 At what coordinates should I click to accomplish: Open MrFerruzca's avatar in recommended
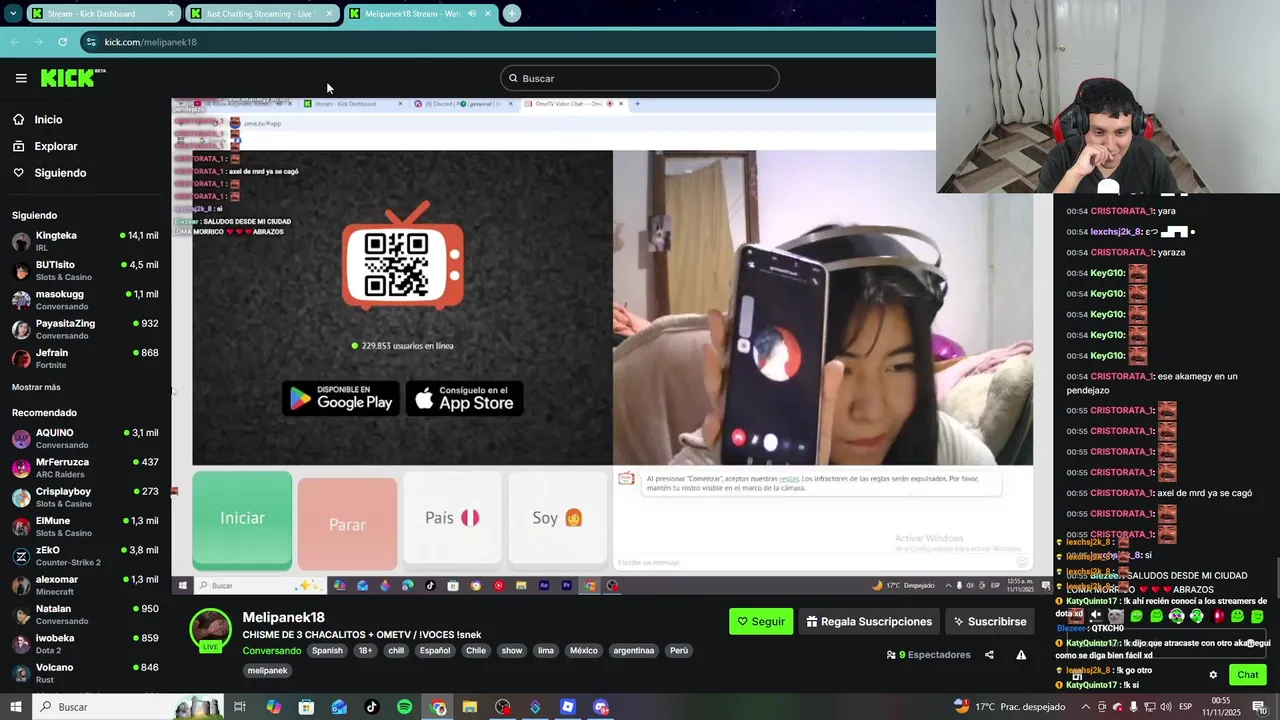pos(21,468)
